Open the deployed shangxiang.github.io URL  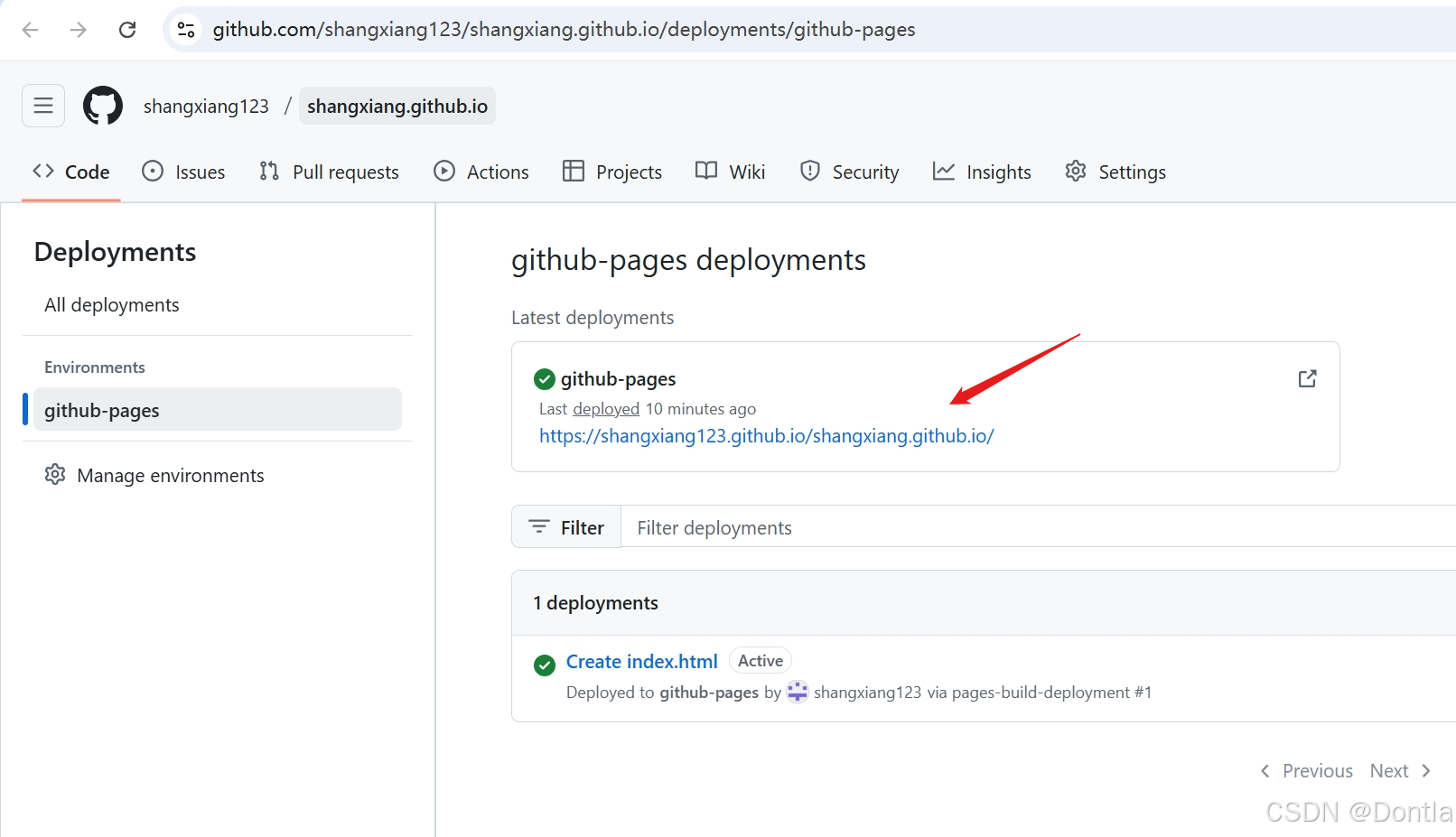[766, 435]
